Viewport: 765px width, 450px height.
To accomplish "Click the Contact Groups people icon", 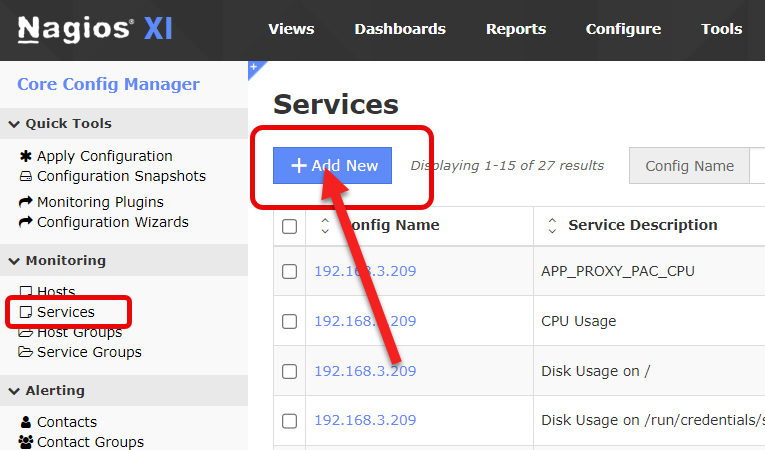I will (x=26, y=442).
